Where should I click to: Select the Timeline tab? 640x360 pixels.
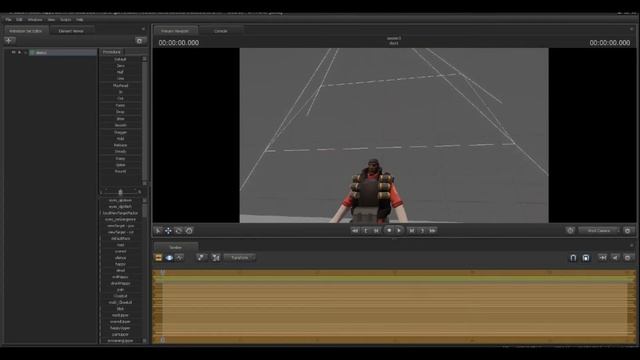pyautogui.click(x=176, y=247)
